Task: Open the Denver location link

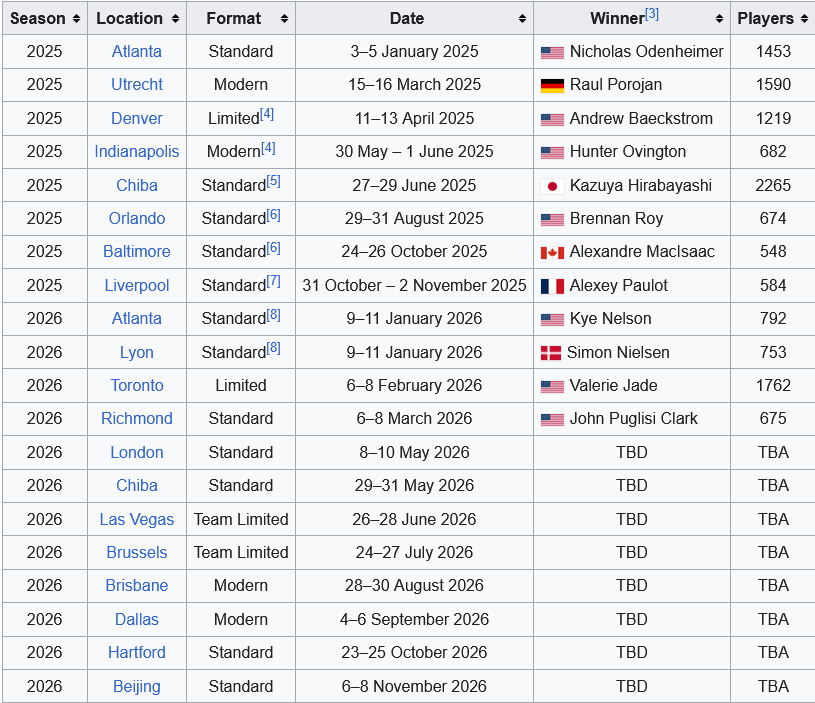Action: [x=137, y=118]
